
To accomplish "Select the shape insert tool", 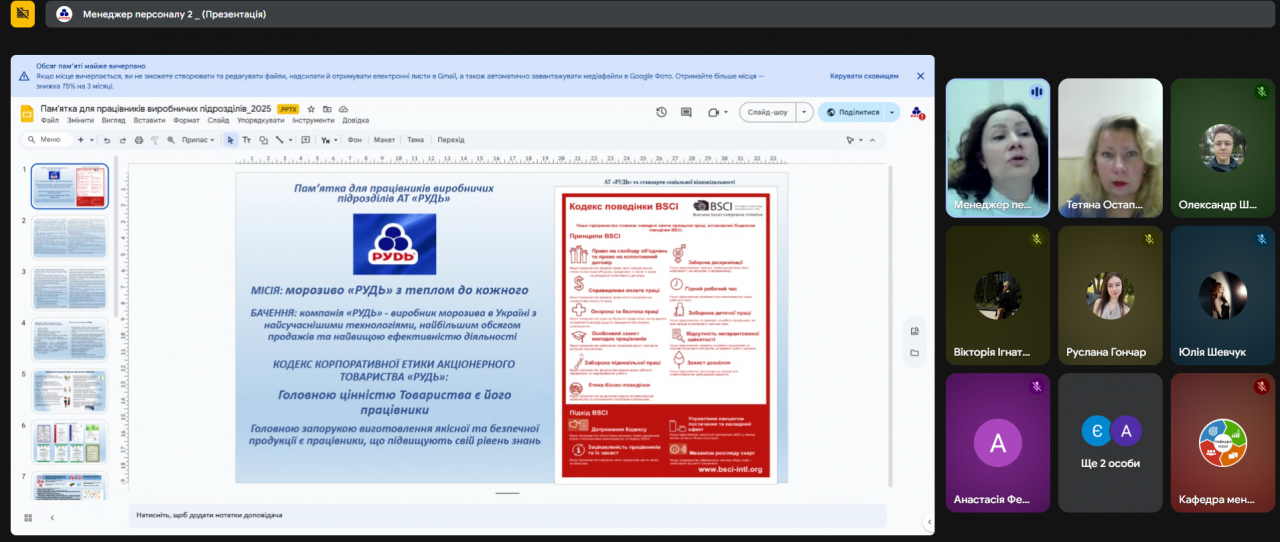I will click(263, 140).
